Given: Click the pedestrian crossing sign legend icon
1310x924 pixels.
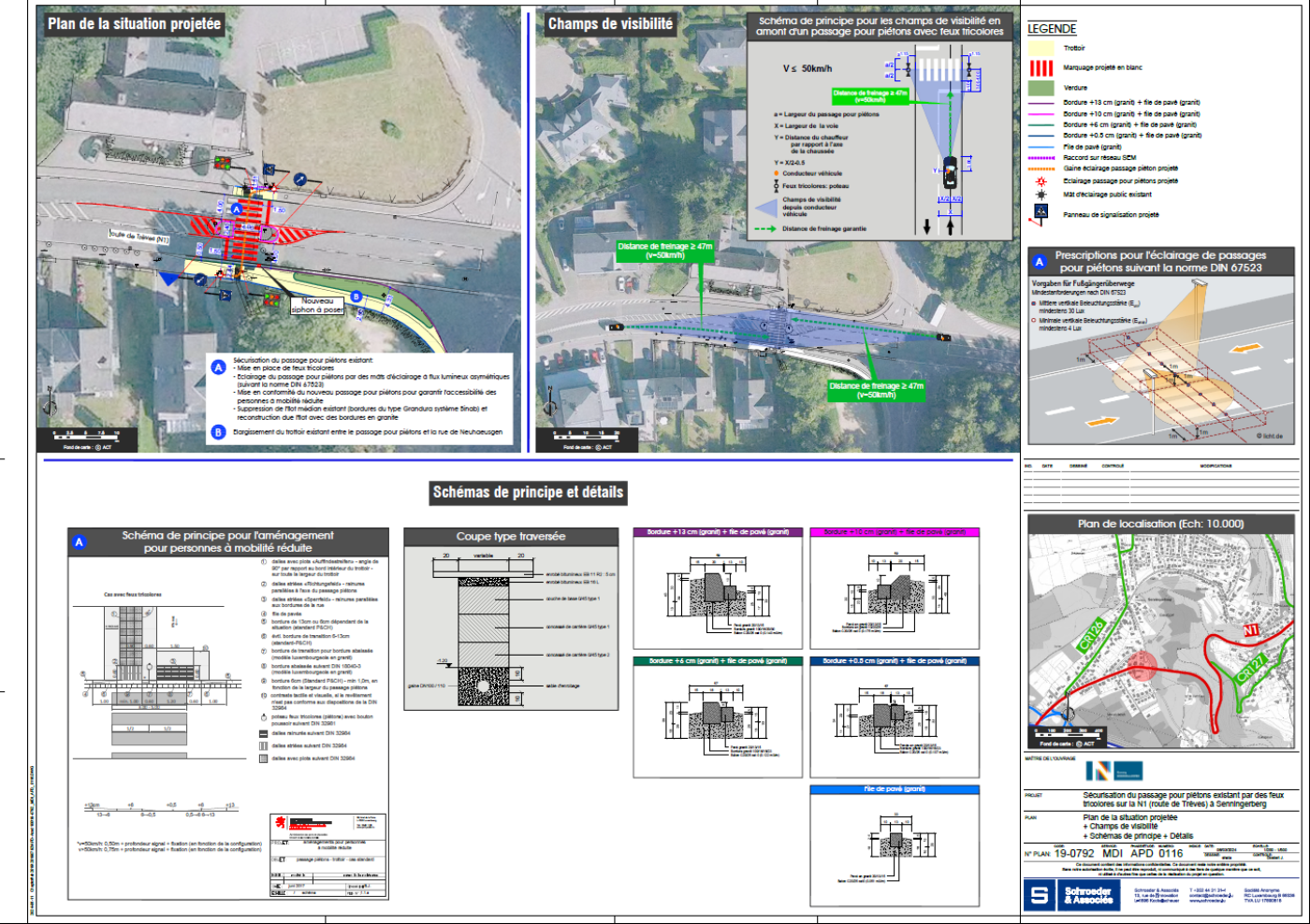Looking at the screenshot, I should point(1041,210).
